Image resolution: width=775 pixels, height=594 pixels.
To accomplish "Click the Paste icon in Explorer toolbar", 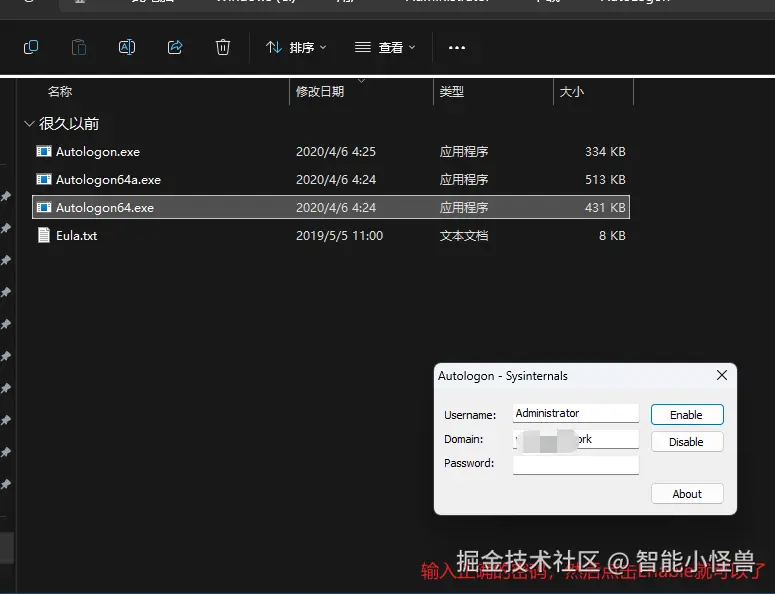I will click(x=79, y=47).
